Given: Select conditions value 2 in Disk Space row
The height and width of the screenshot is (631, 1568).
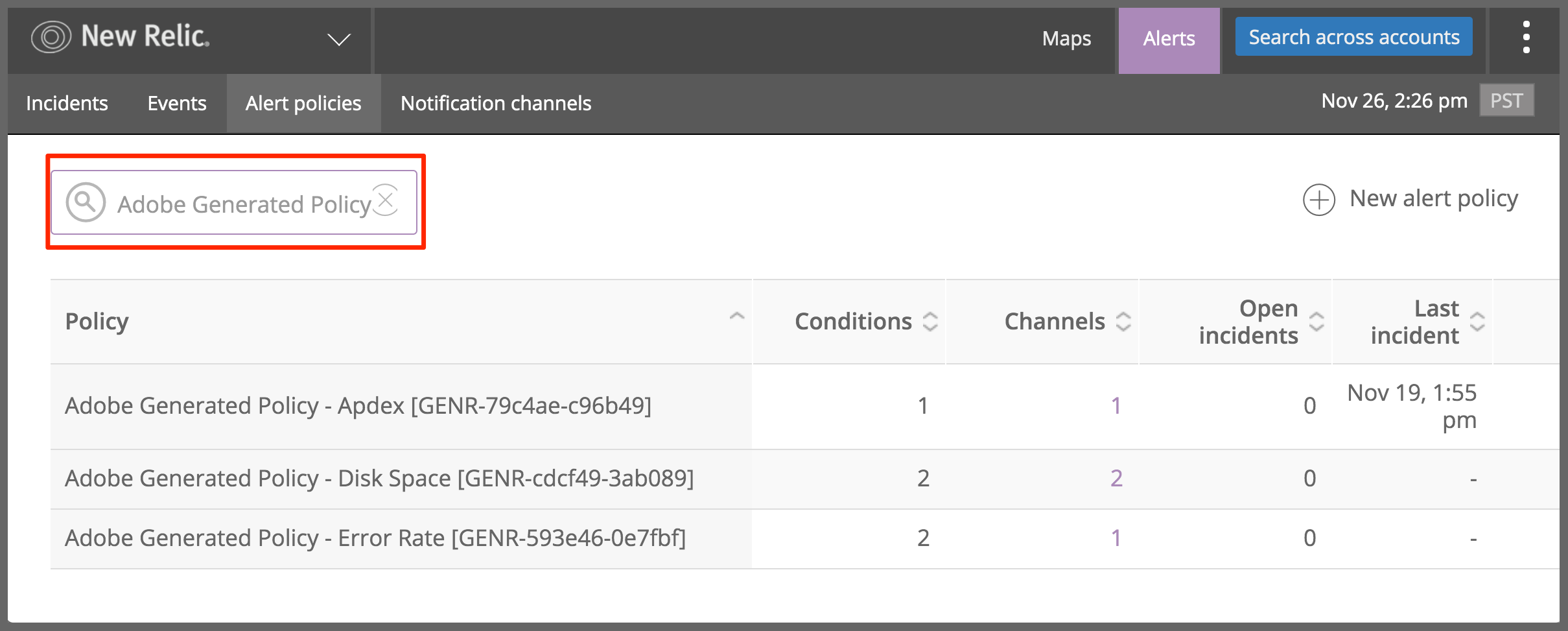Looking at the screenshot, I should [923, 479].
